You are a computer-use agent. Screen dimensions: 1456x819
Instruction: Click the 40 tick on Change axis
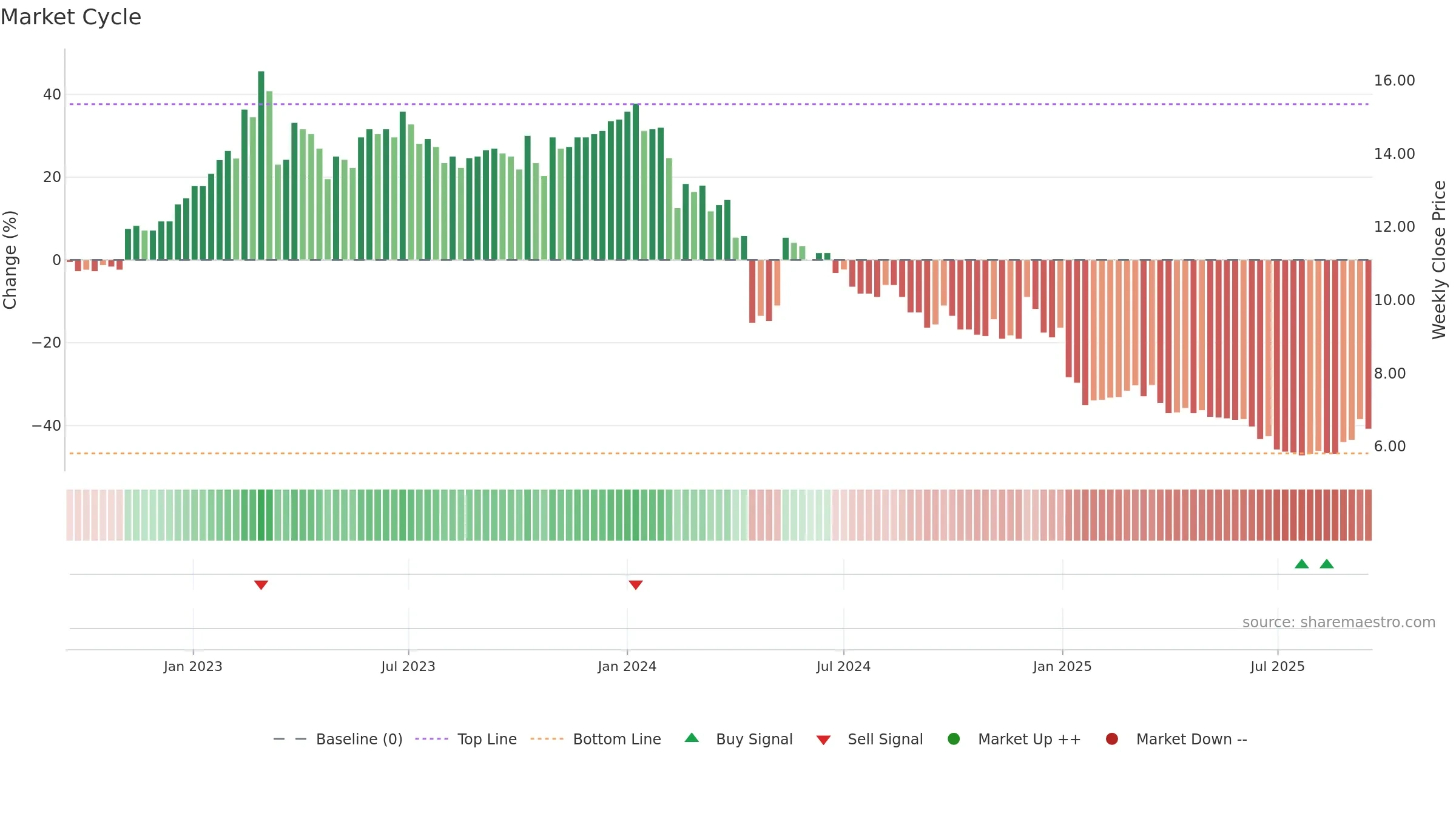[x=52, y=95]
